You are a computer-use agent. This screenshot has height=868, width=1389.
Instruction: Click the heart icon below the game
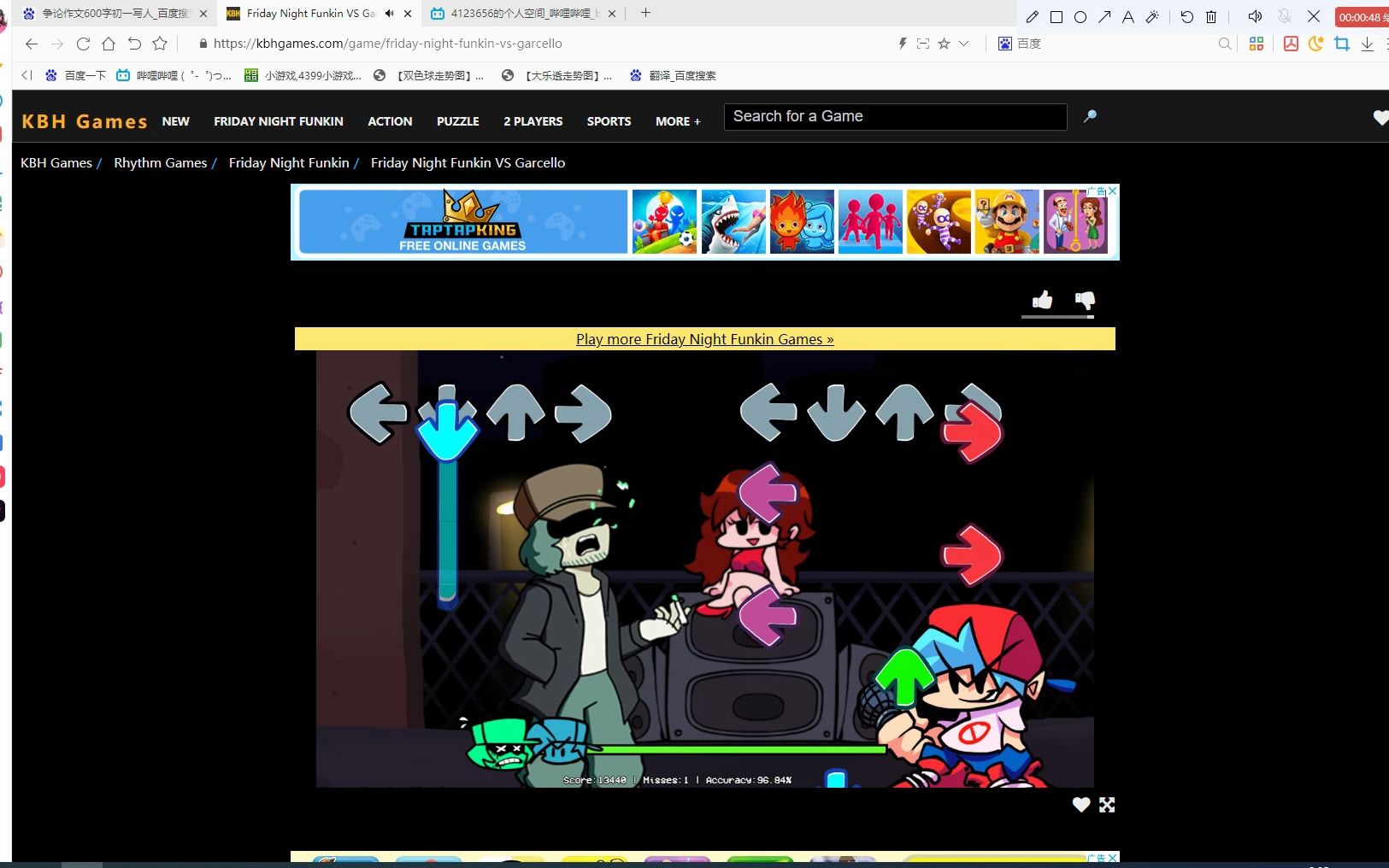(1080, 804)
